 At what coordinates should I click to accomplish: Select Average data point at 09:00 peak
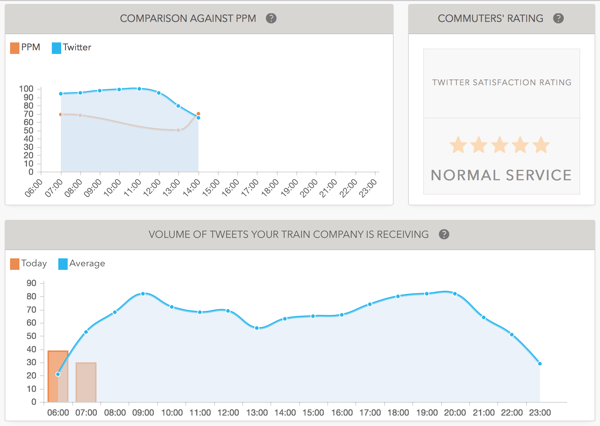[143, 293]
